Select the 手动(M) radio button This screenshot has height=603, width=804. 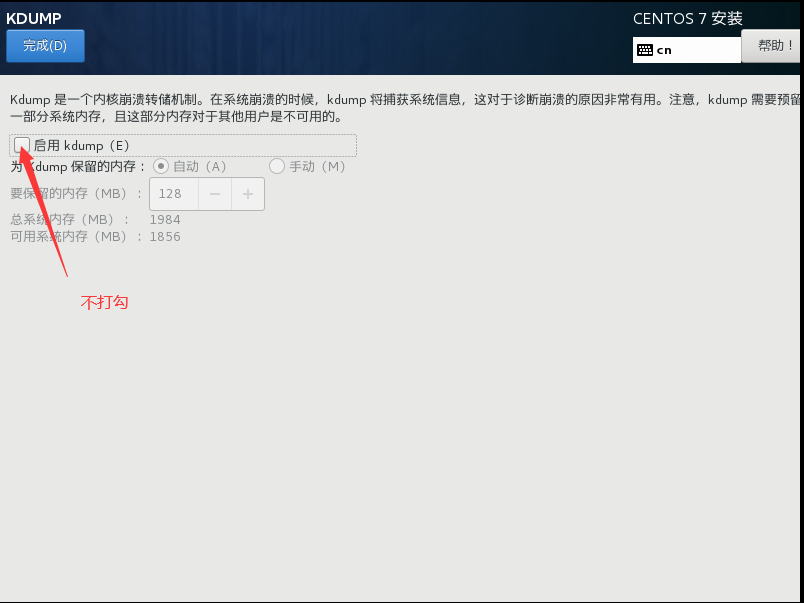click(x=277, y=166)
